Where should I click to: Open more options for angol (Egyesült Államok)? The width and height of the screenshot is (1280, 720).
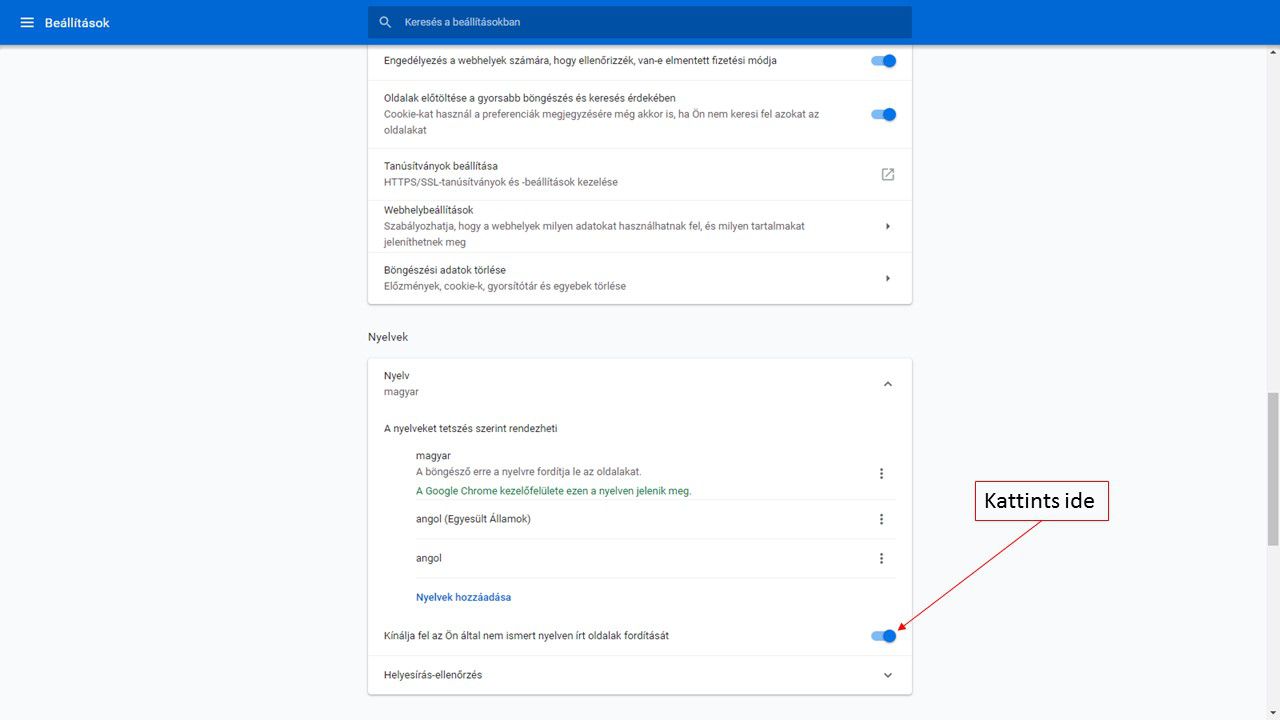(x=881, y=519)
